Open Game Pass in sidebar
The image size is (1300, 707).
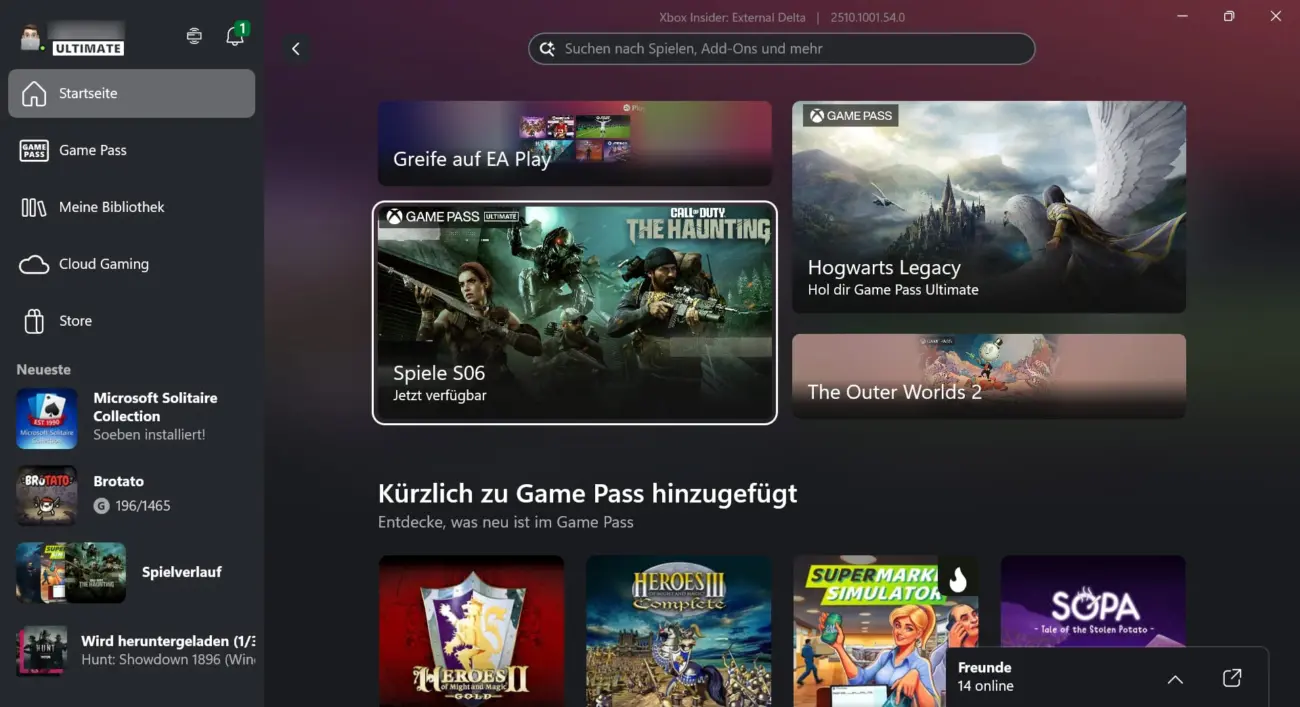(131, 150)
